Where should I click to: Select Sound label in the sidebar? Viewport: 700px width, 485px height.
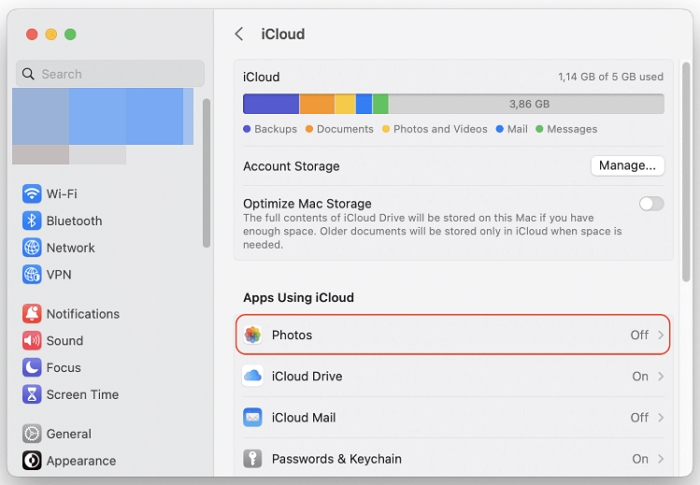point(65,341)
